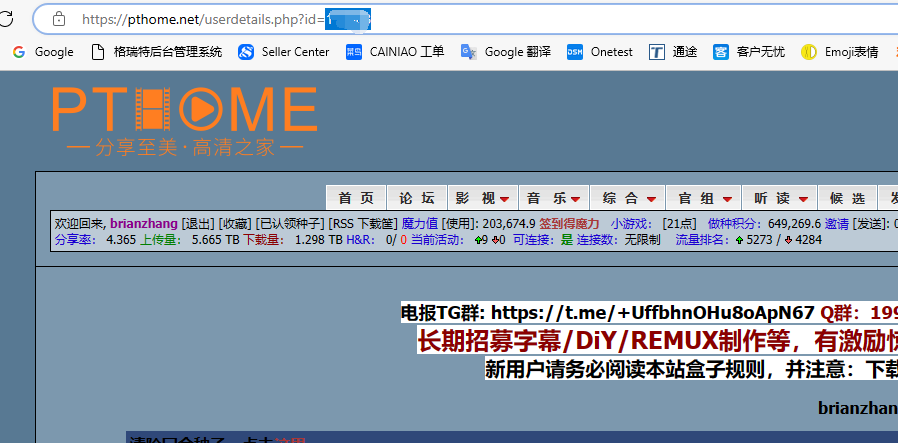Click the site lock icon in address bar
Screen dimensions: 898x443
coord(58,19)
